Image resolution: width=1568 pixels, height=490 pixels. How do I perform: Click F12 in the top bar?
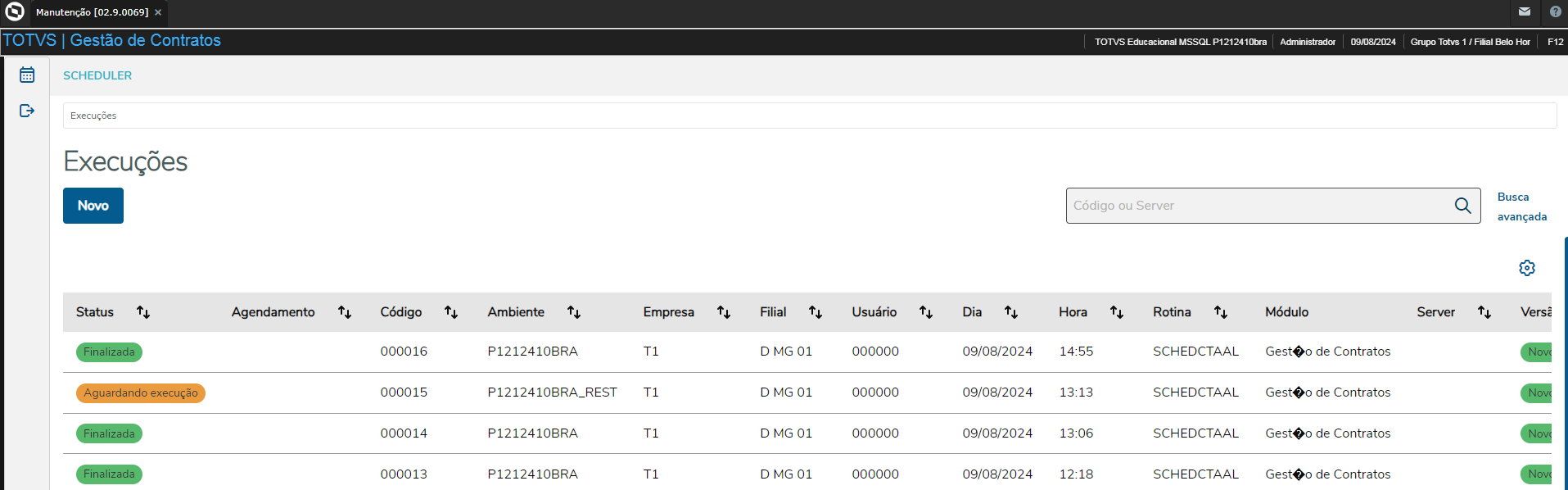[1555, 42]
